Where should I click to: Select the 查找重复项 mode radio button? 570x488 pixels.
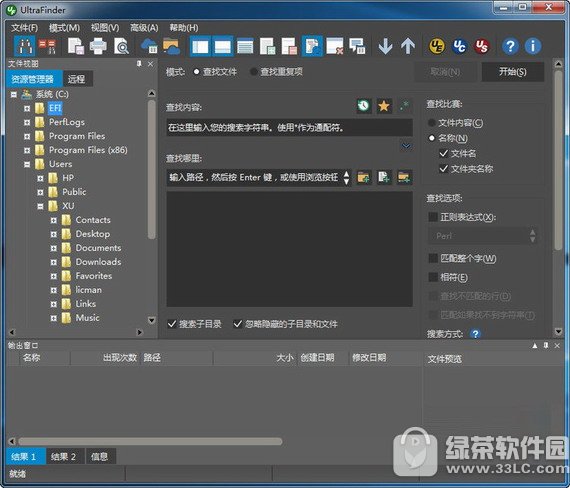pos(254,72)
